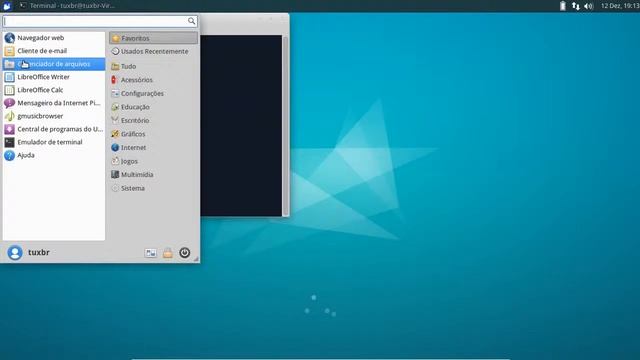Select the Configurações category

[x=153, y=93]
